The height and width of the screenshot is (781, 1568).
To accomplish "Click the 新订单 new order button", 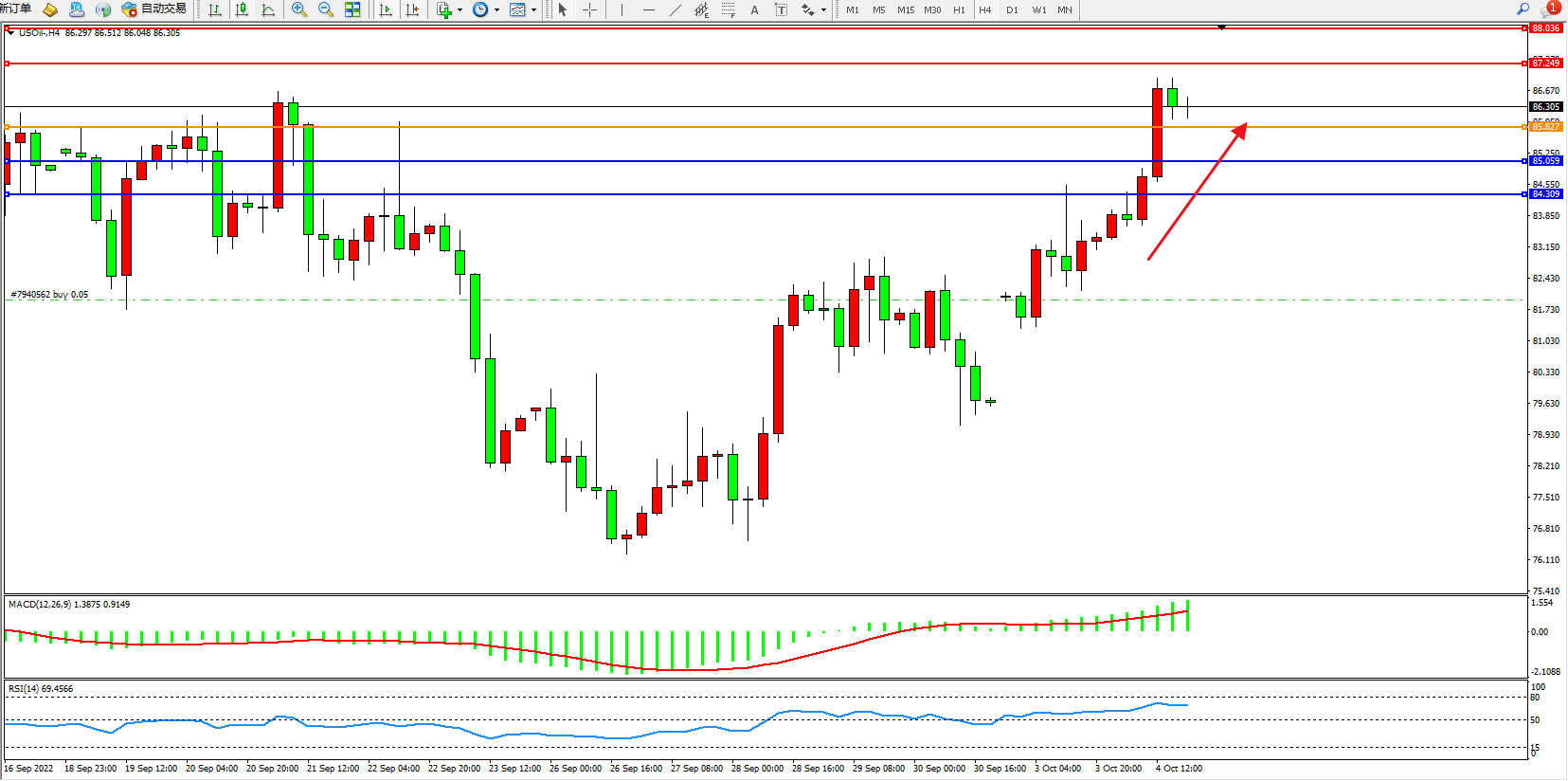I will point(16,9).
